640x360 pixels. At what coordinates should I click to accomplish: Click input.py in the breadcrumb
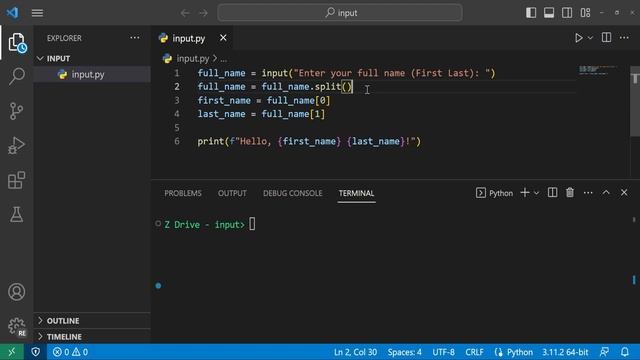193,59
